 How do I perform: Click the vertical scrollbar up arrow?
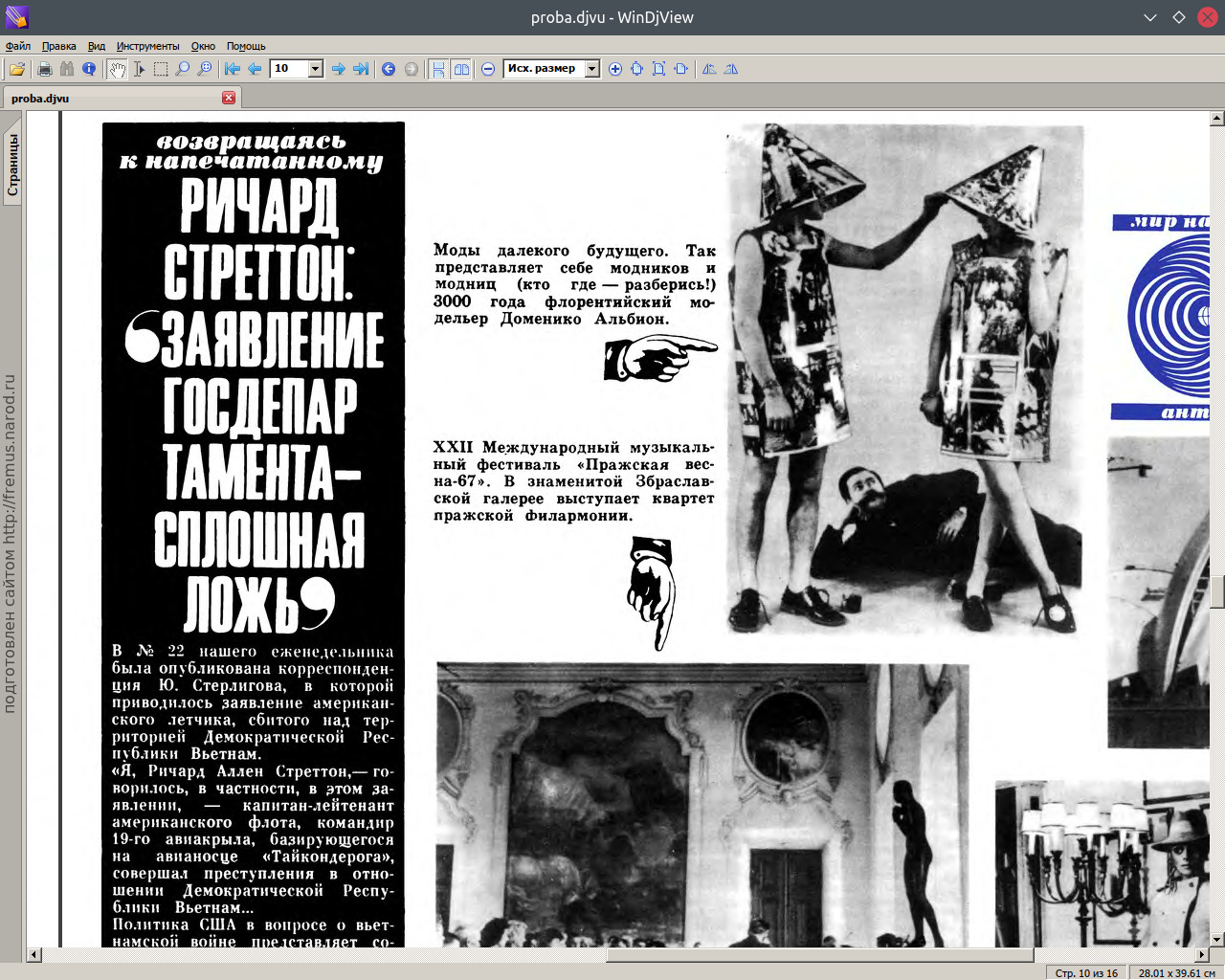coord(1217,119)
